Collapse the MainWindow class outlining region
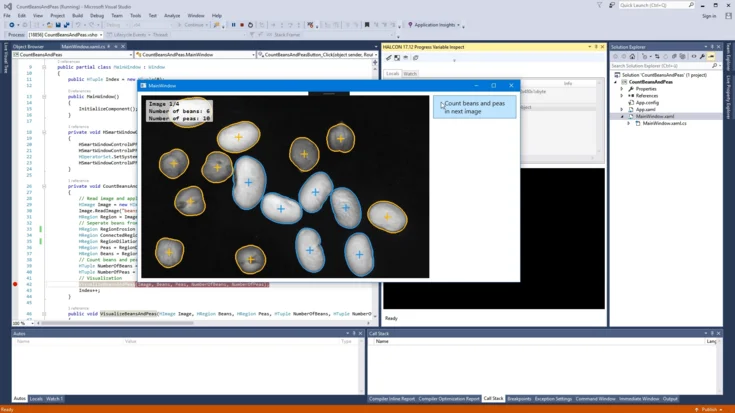735x413 pixels. [x=44, y=67]
